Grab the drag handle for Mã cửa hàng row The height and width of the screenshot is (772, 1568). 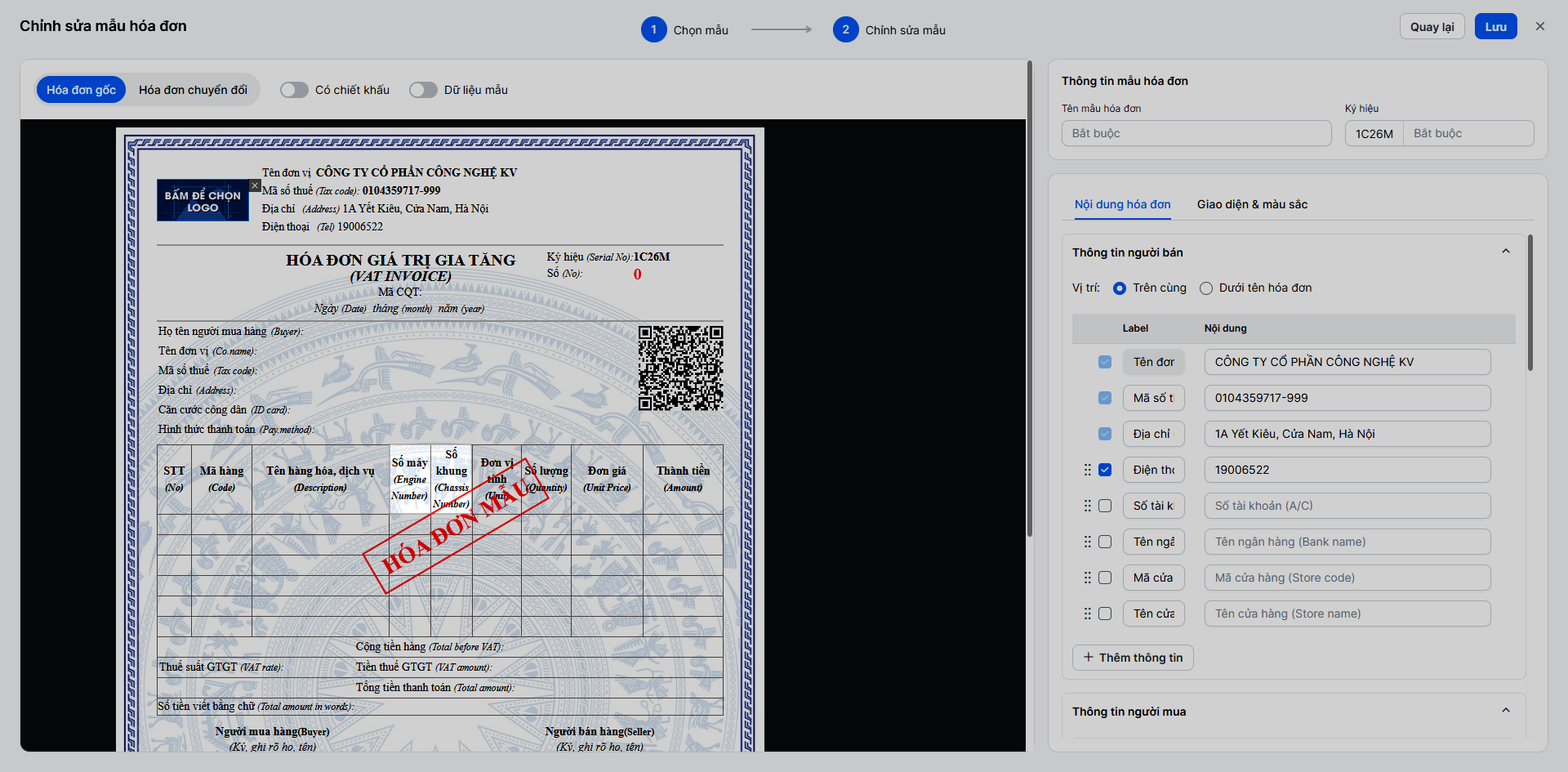pos(1087,578)
